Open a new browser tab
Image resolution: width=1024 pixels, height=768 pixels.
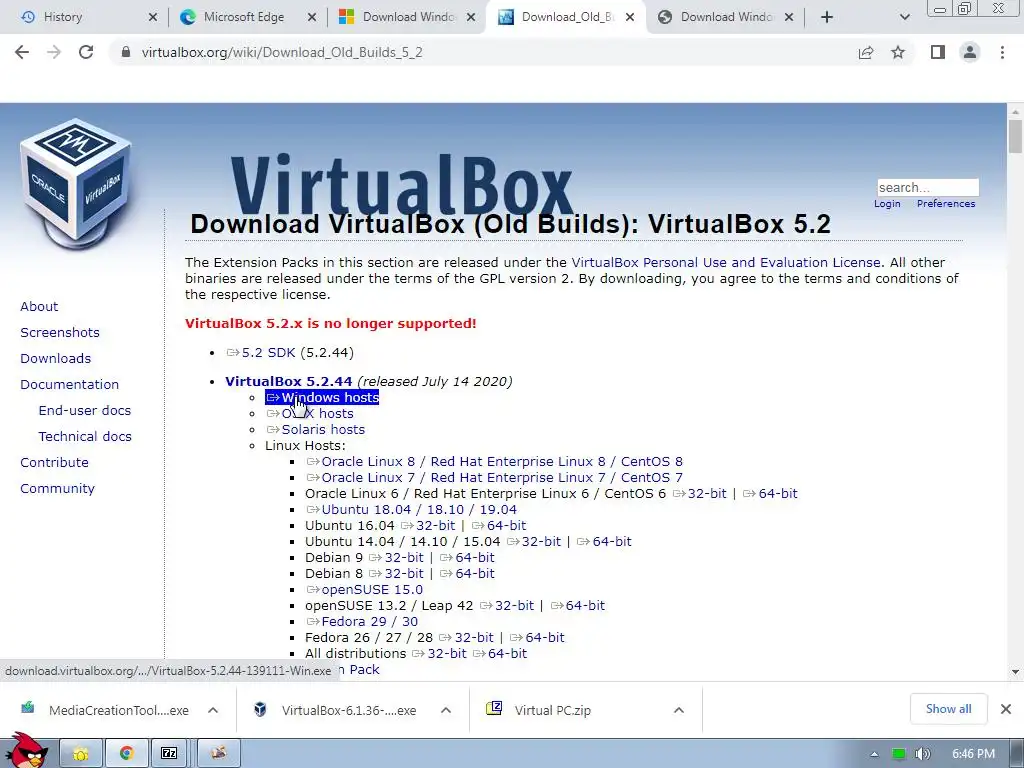(827, 17)
